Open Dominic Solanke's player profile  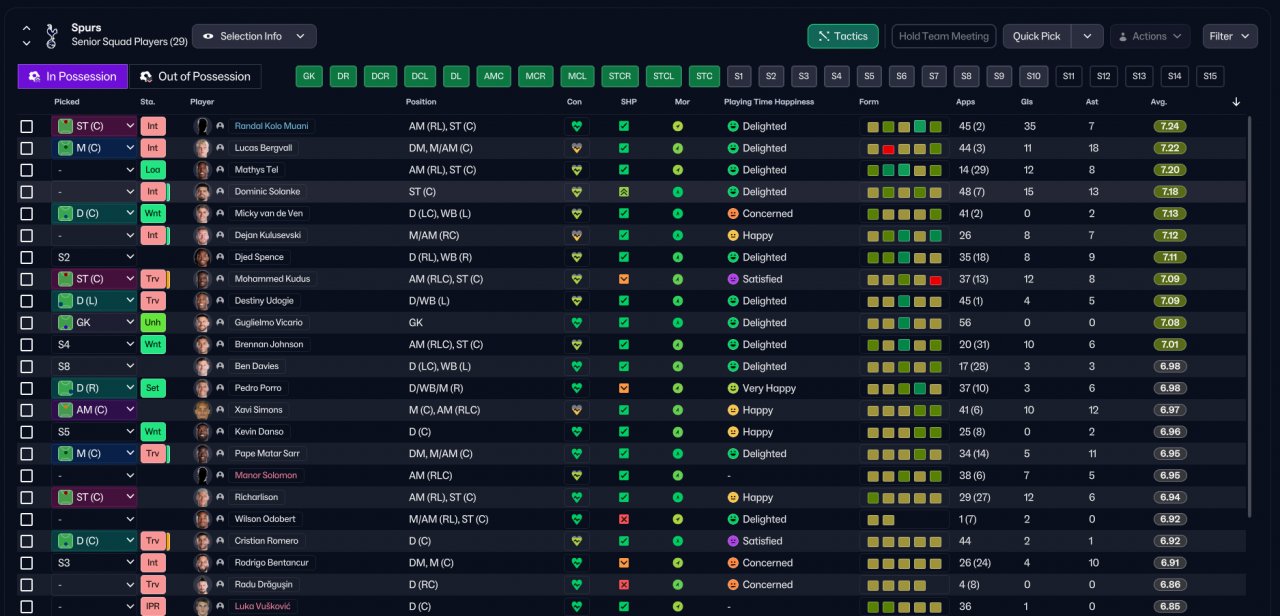[267, 192]
